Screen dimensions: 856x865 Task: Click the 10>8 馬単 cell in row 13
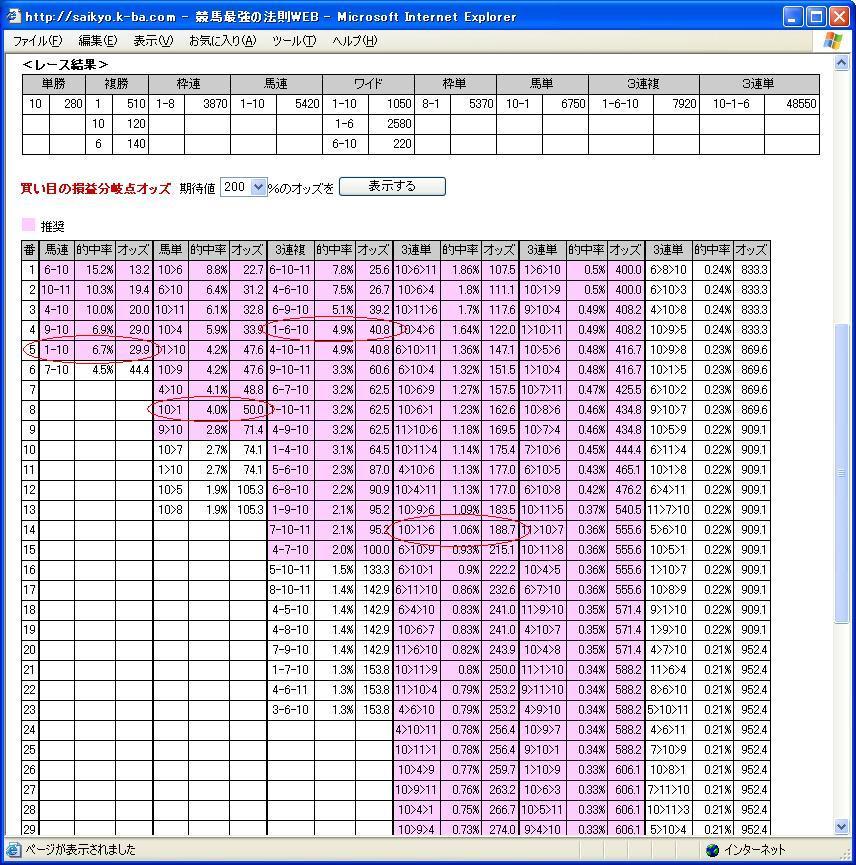[170, 510]
